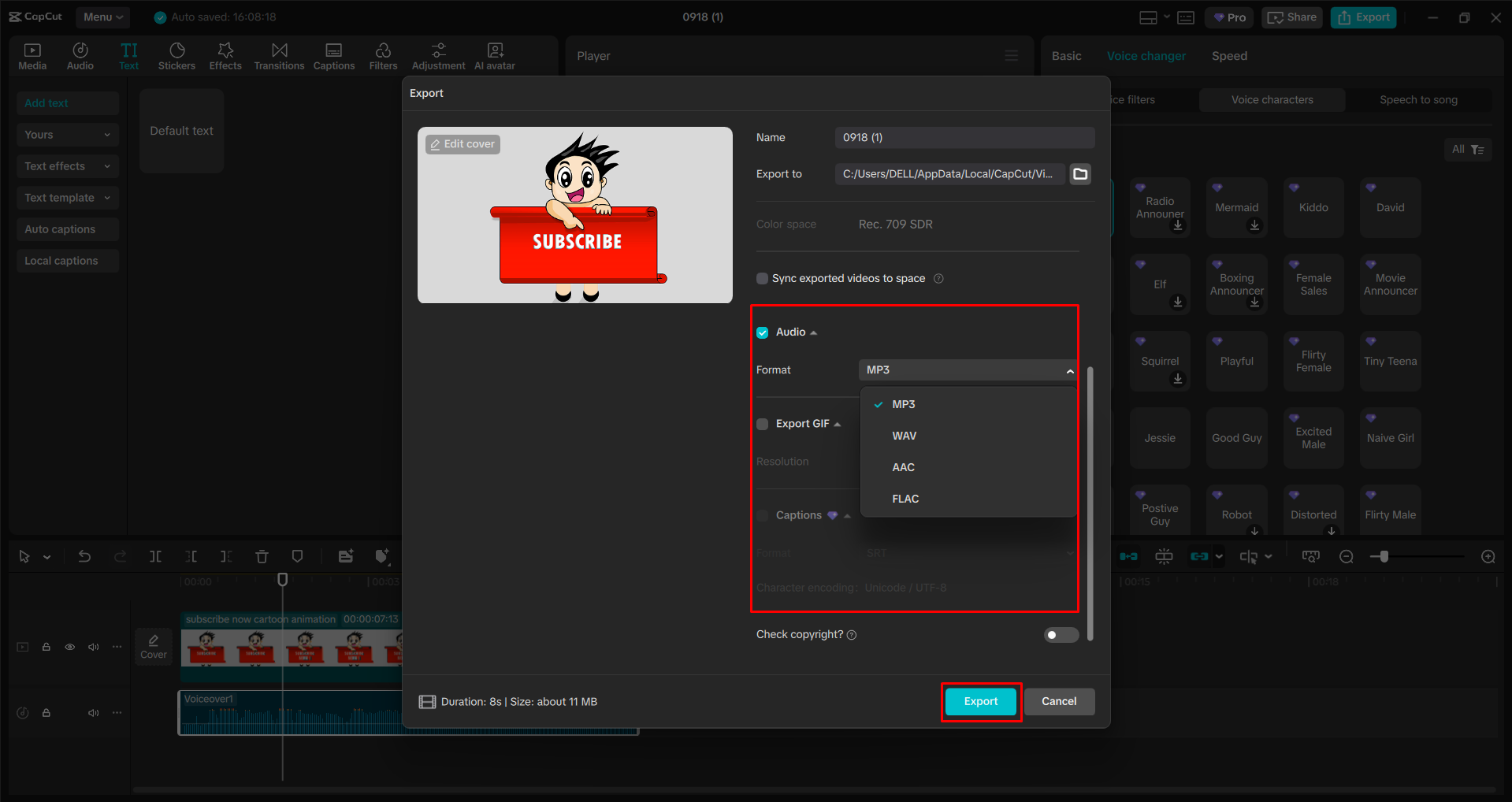Image resolution: width=1512 pixels, height=802 pixels.
Task: Toggle video track visibility eye
Action: click(x=70, y=647)
